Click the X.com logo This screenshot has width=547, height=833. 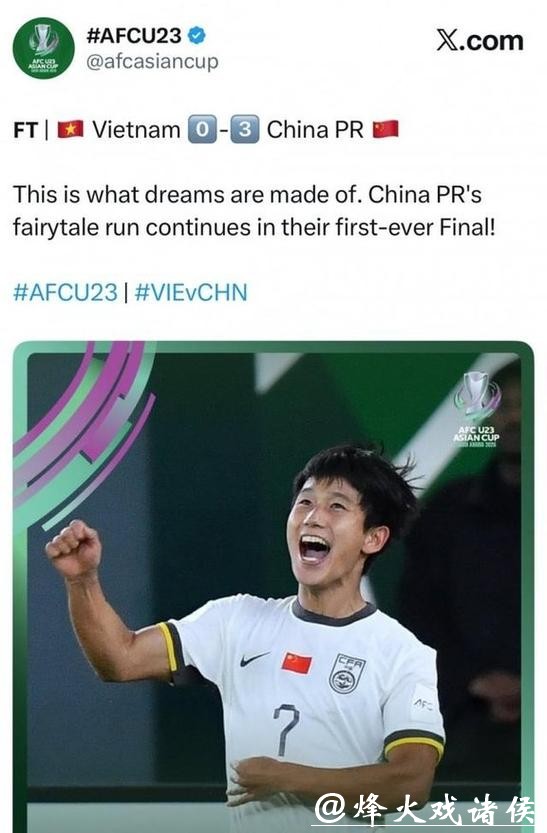480,41
